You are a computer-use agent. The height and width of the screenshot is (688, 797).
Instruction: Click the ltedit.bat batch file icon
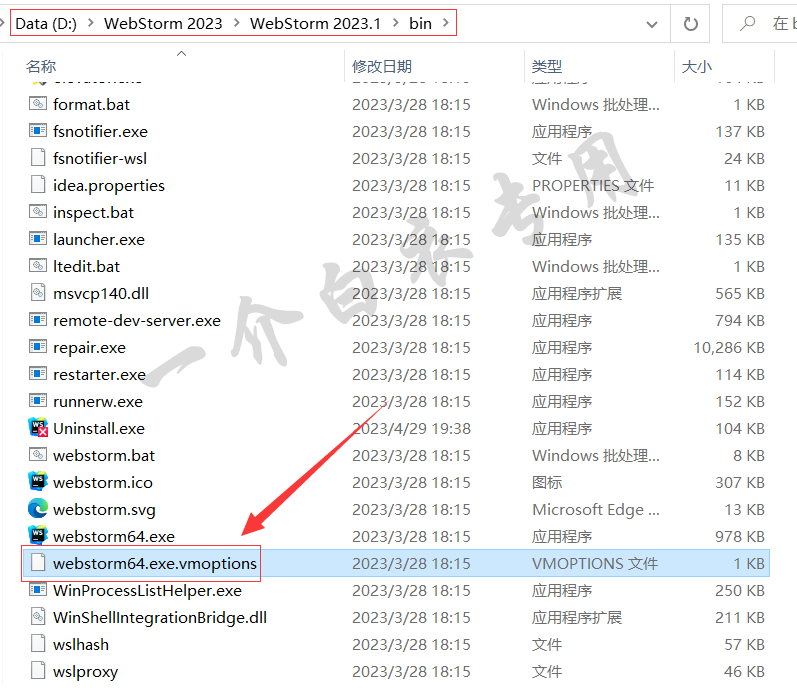[x=38, y=266]
